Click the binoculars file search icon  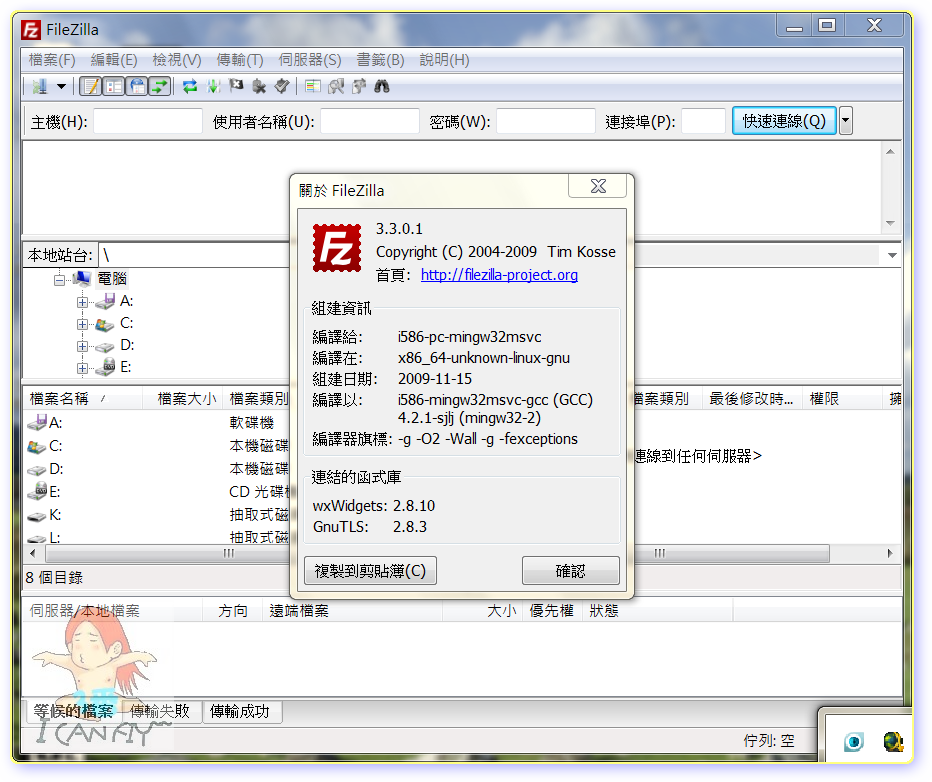pyautogui.click(x=382, y=87)
